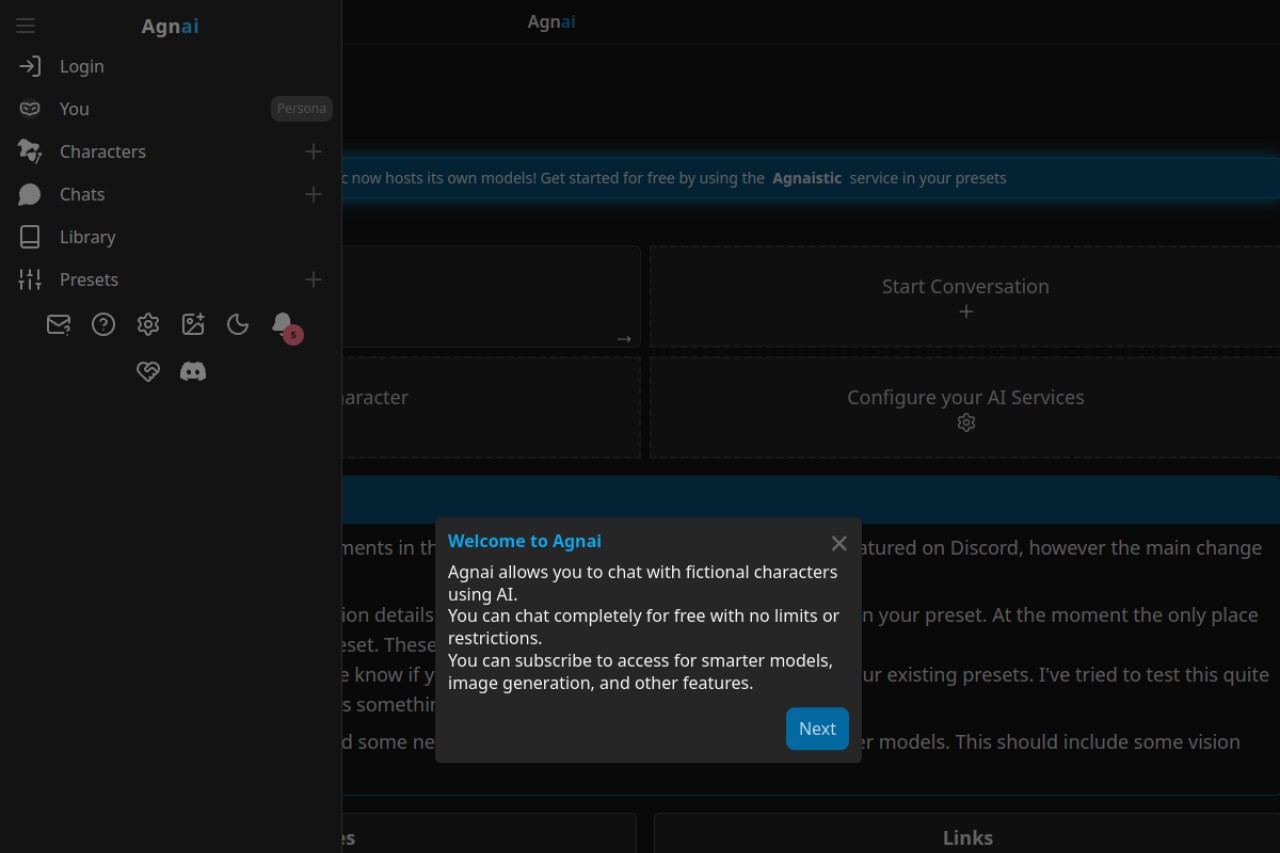This screenshot has width=1280, height=853.
Task: Click the Persona badge
Action: [x=301, y=109]
